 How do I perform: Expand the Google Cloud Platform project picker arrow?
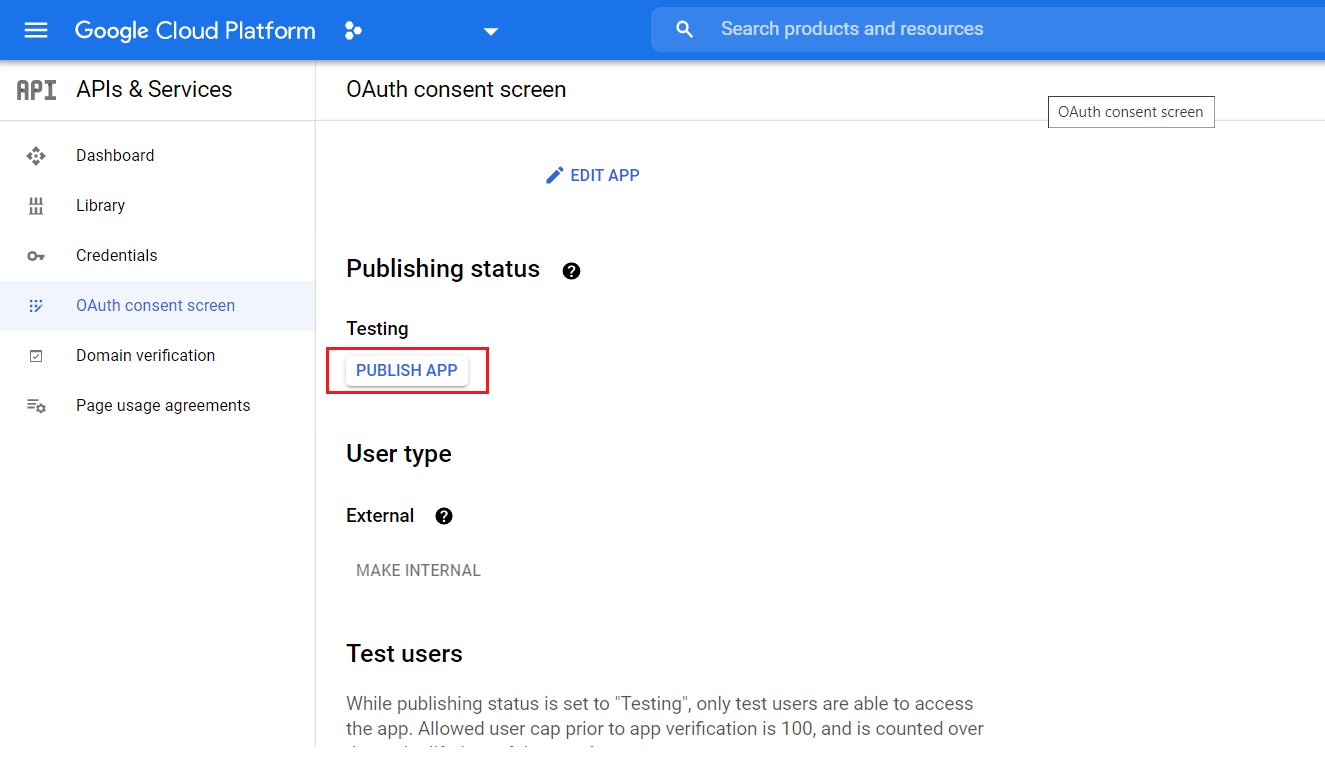coord(490,31)
